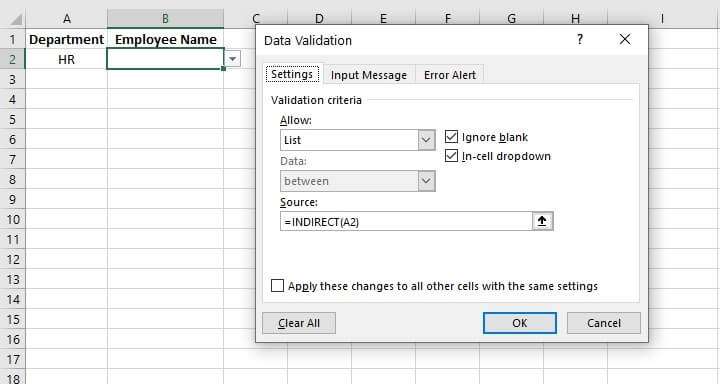The width and height of the screenshot is (720, 384).
Task: Switch to the Input Message tab
Action: 369,75
